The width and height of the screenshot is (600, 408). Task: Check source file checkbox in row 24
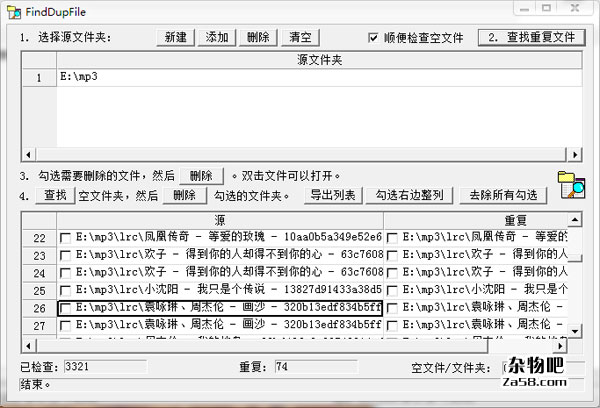coord(65,273)
